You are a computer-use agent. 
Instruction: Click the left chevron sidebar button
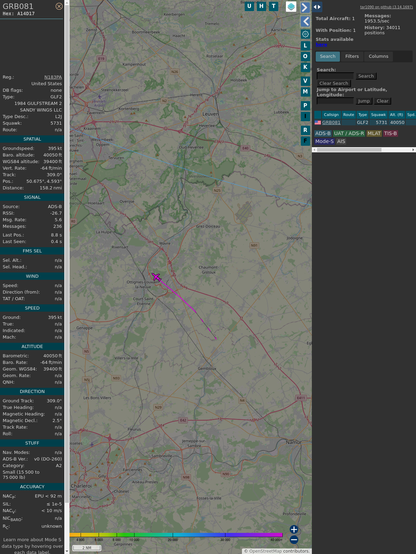click(305, 21)
